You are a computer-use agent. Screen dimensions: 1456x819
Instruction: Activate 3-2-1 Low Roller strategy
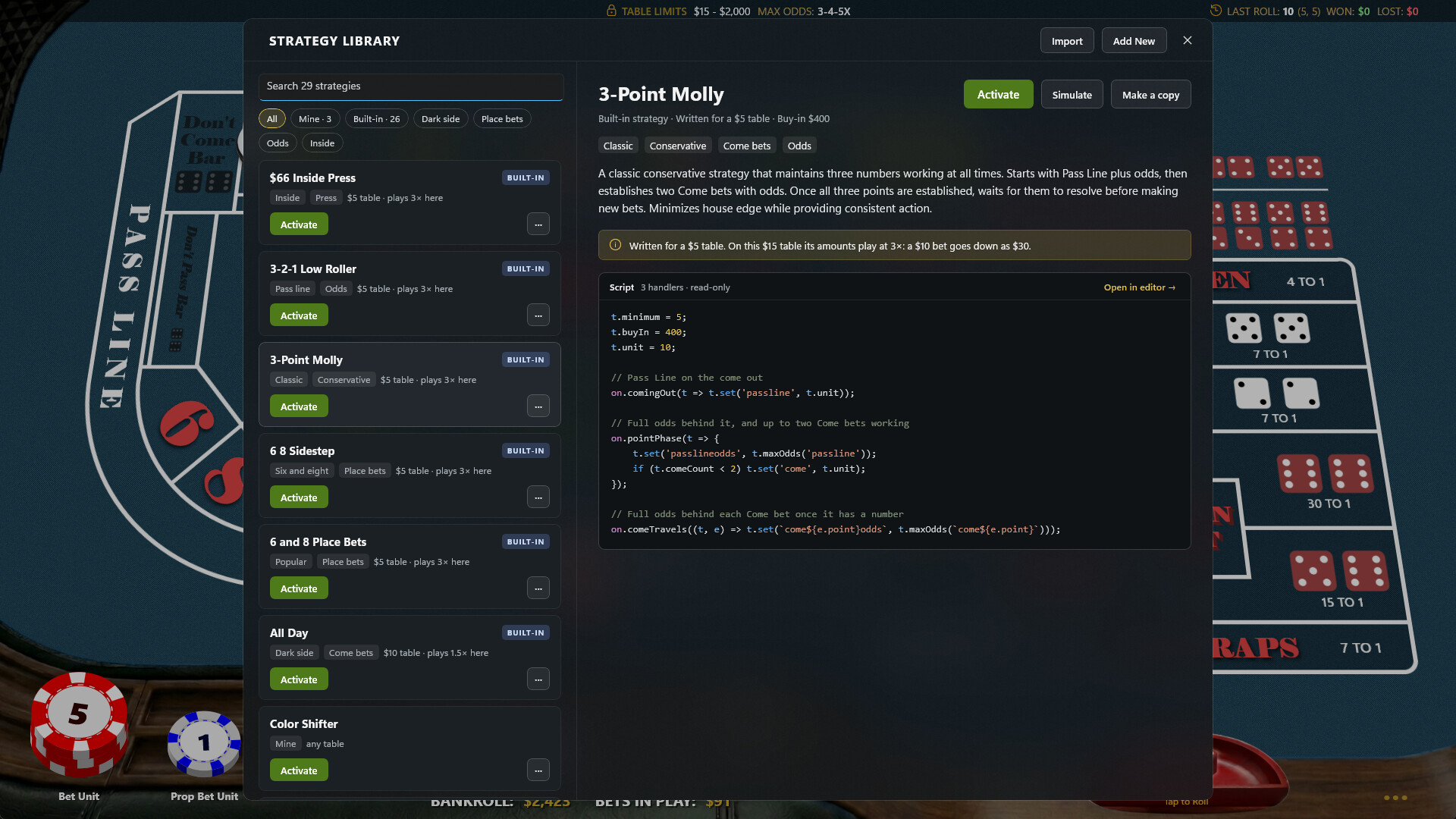(x=299, y=315)
